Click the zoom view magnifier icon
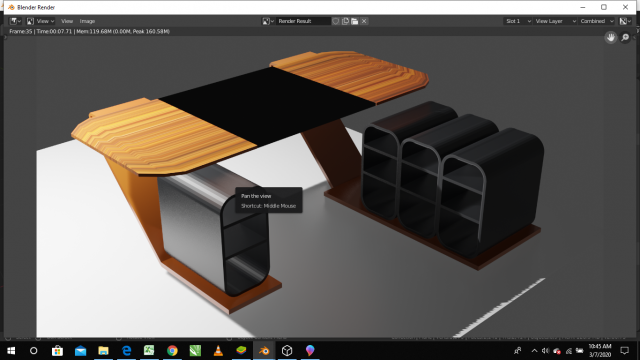 pos(625,38)
